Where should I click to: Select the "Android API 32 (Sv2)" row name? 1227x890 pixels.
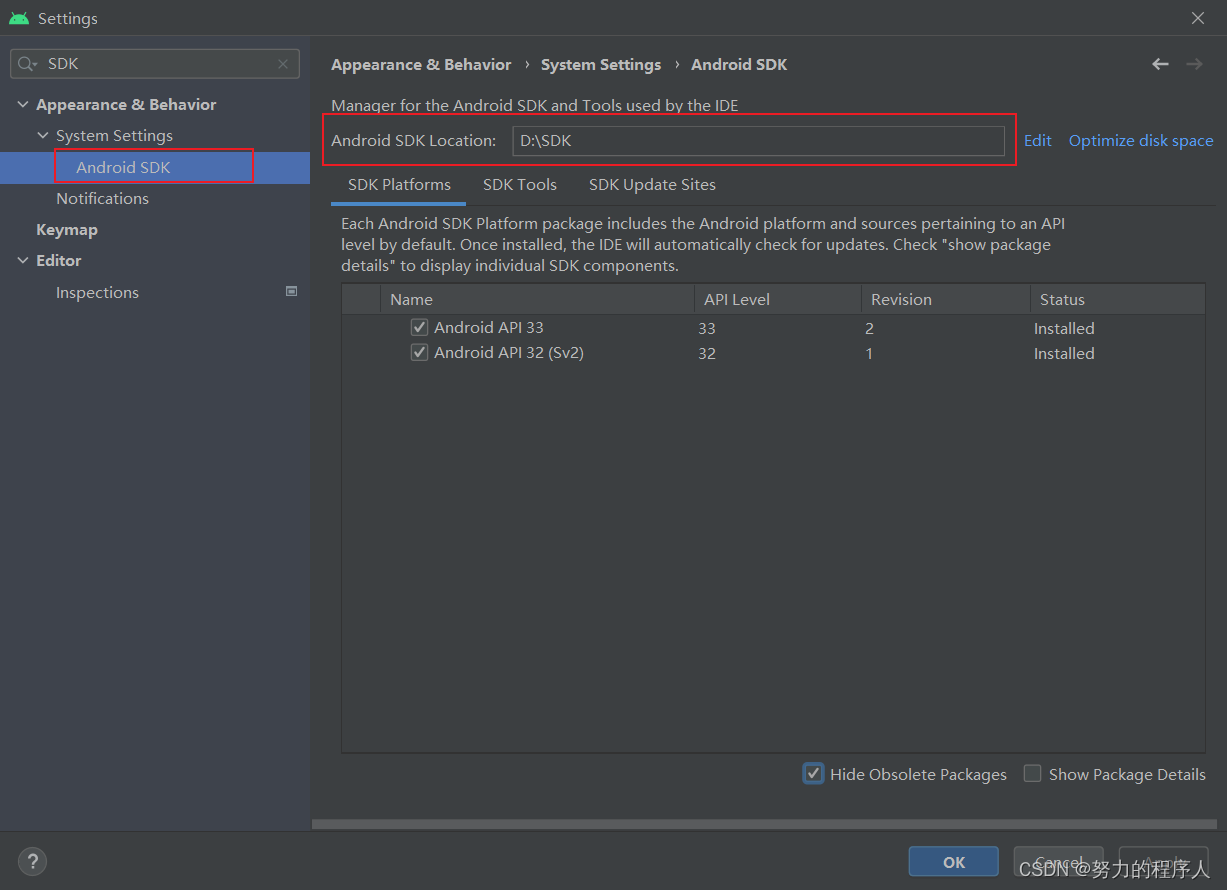(509, 352)
